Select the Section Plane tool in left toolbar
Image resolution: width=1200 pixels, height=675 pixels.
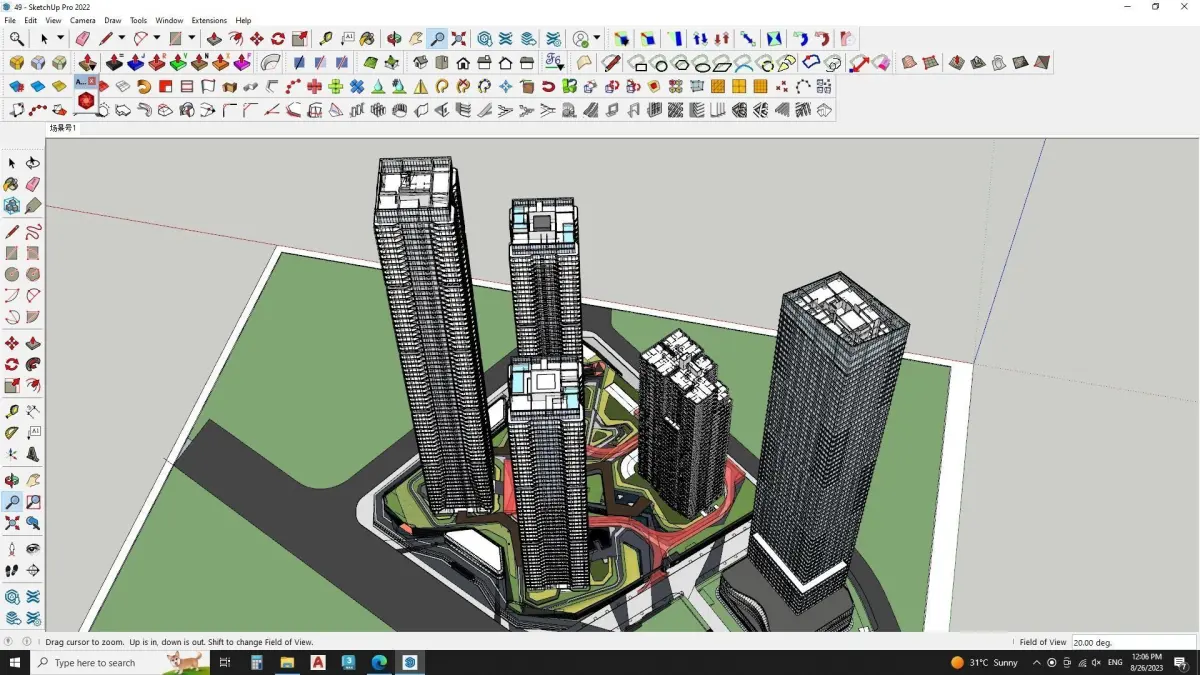tap(33, 570)
